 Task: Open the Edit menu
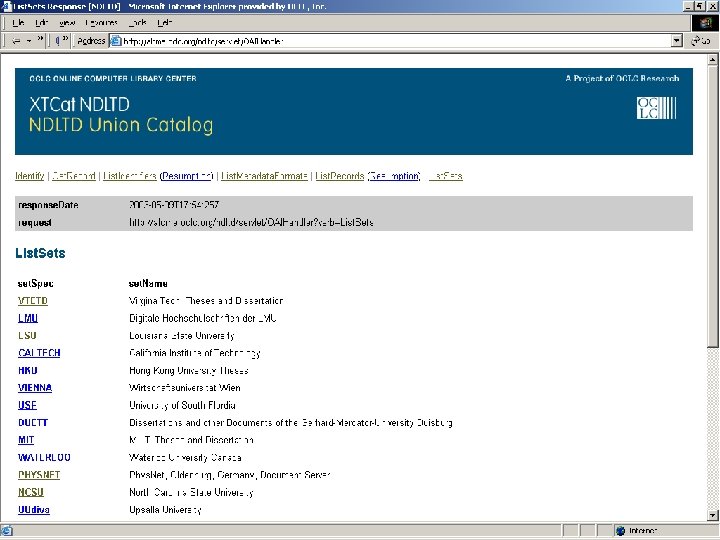(41, 22)
